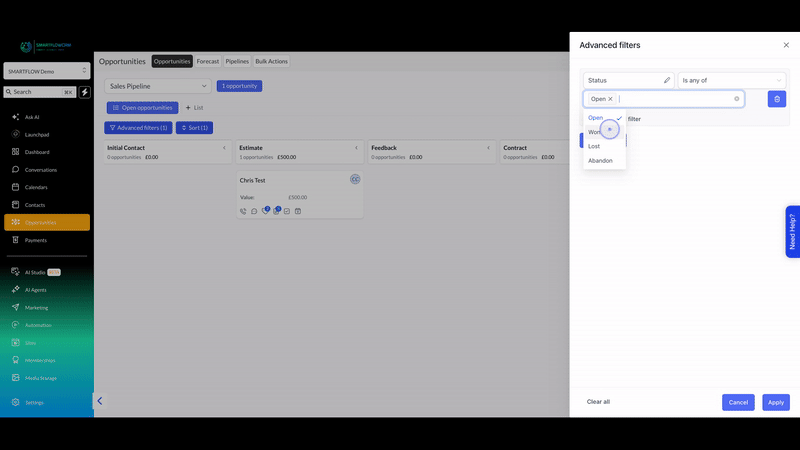Click the task checkbox icon on Chris Test card
This screenshot has width=800, height=450.
point(287,211)
